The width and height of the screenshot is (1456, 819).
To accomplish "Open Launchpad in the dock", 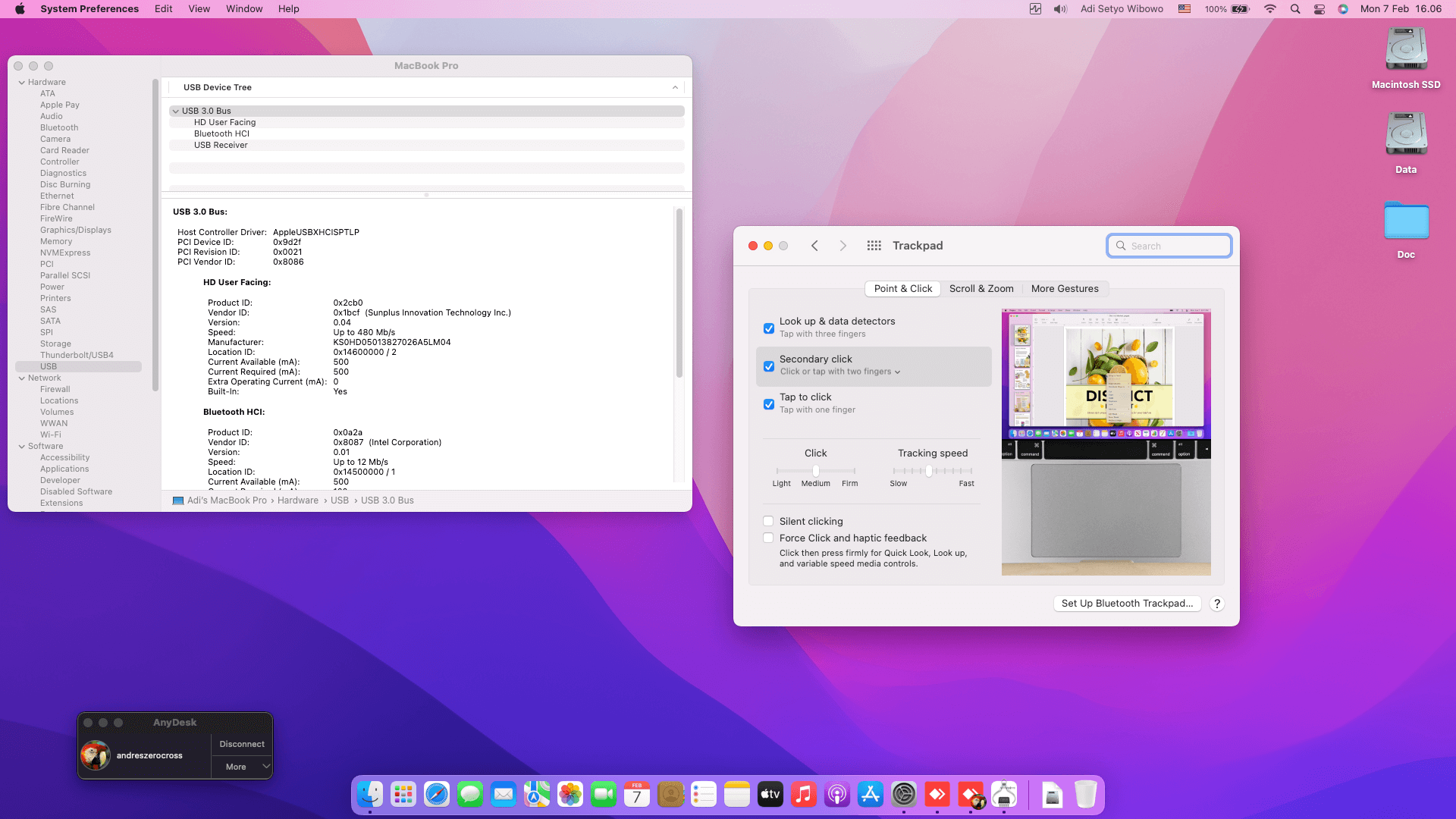I will click(x=403, y=794).
